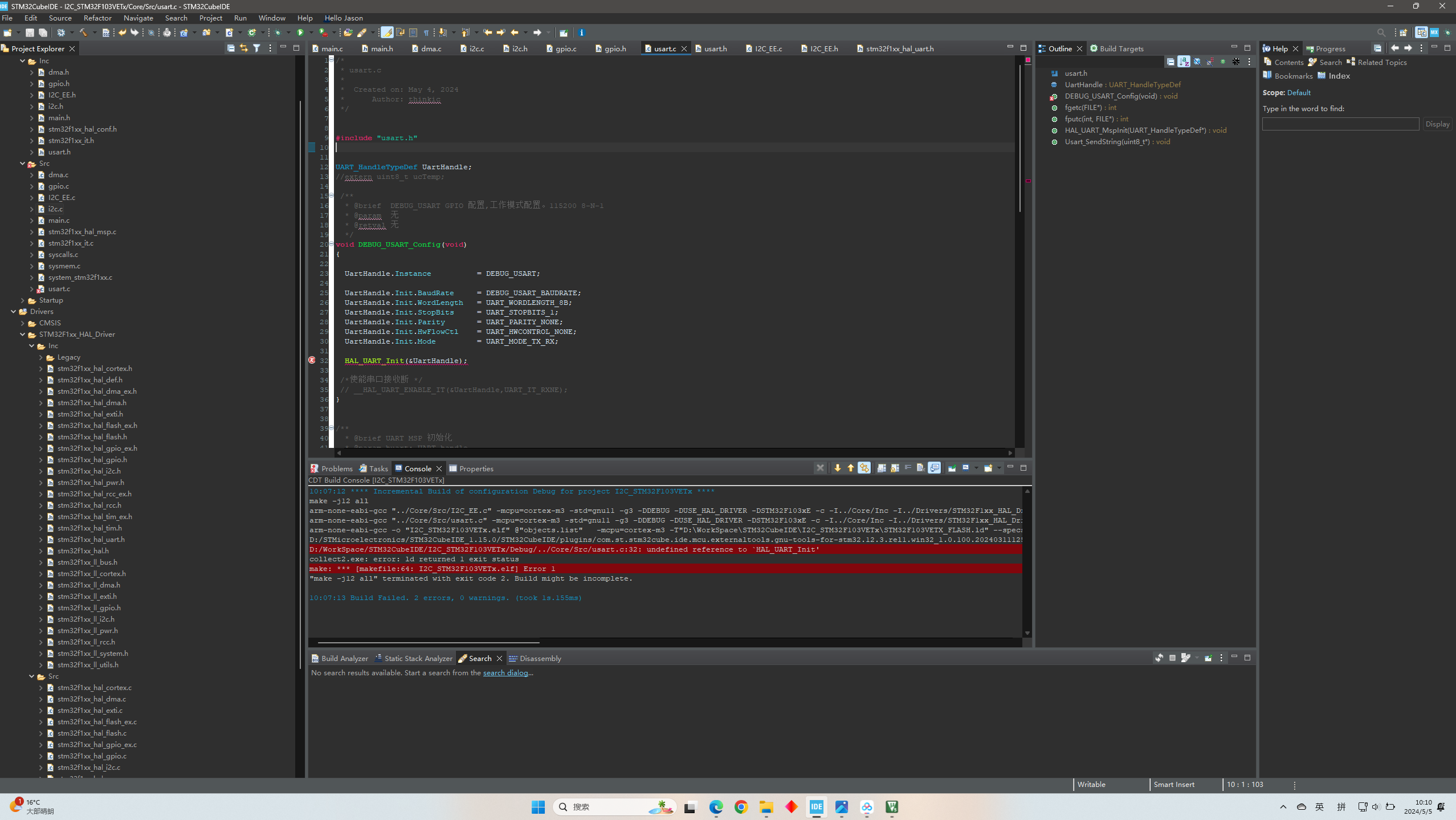This screenshot has height=820, width=1456.
Task: Open File Explorer from the taskbar
Action: [766, 807]
